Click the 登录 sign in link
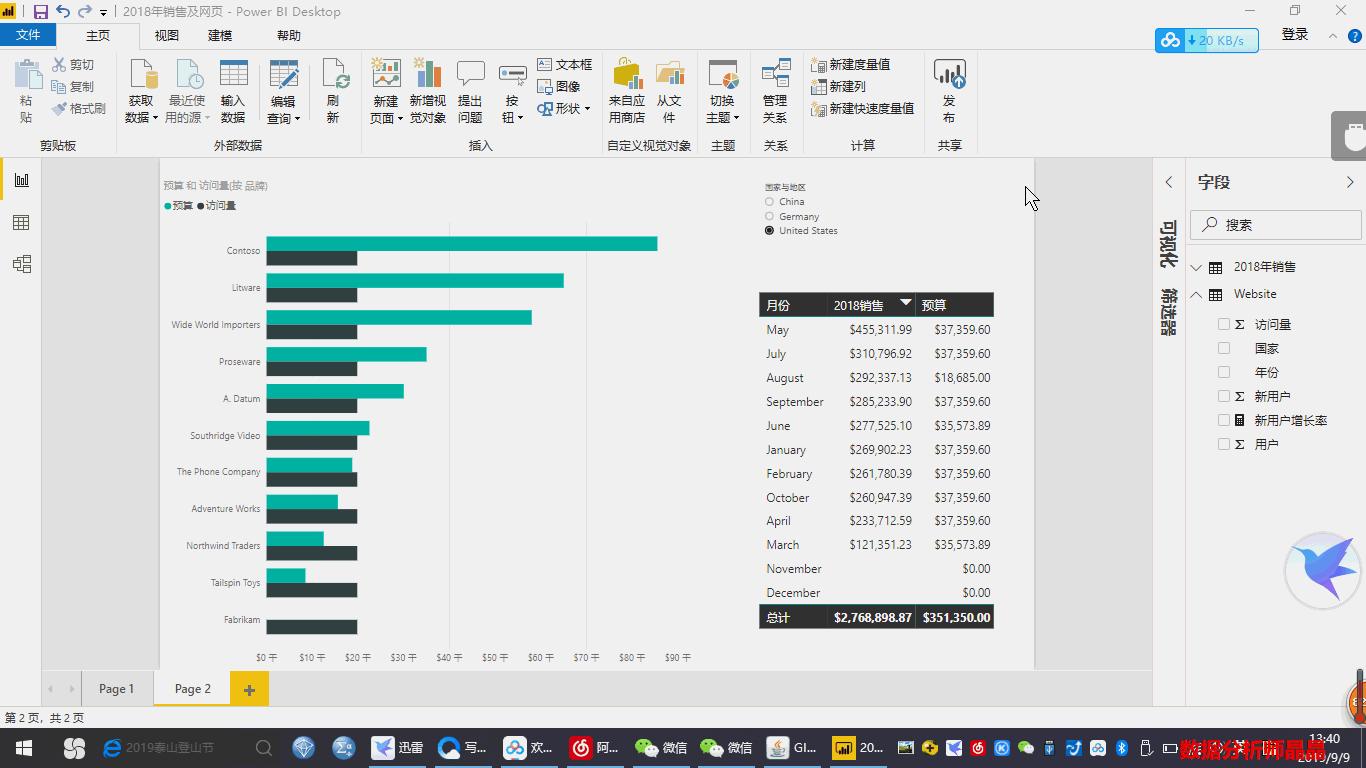This screenshot has height=768, width=1366. (x=1295, y=34)
